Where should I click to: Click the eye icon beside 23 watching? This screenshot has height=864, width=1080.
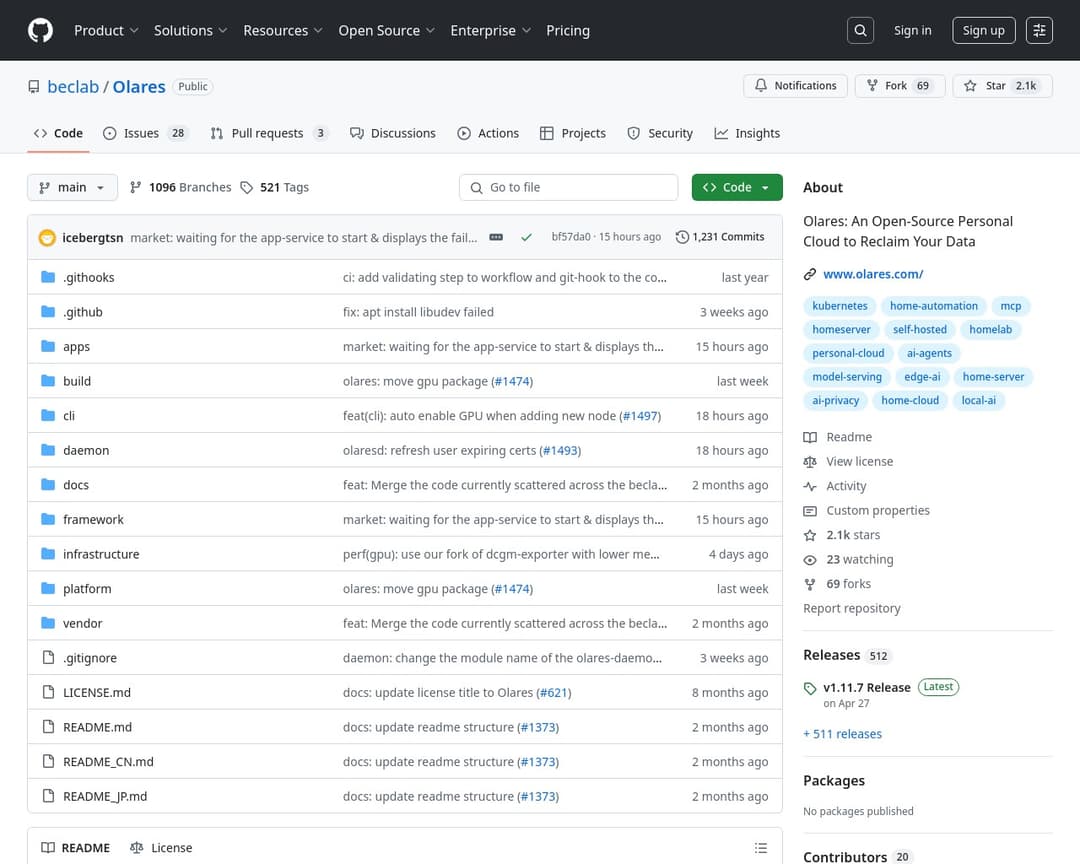coord(810,559)
